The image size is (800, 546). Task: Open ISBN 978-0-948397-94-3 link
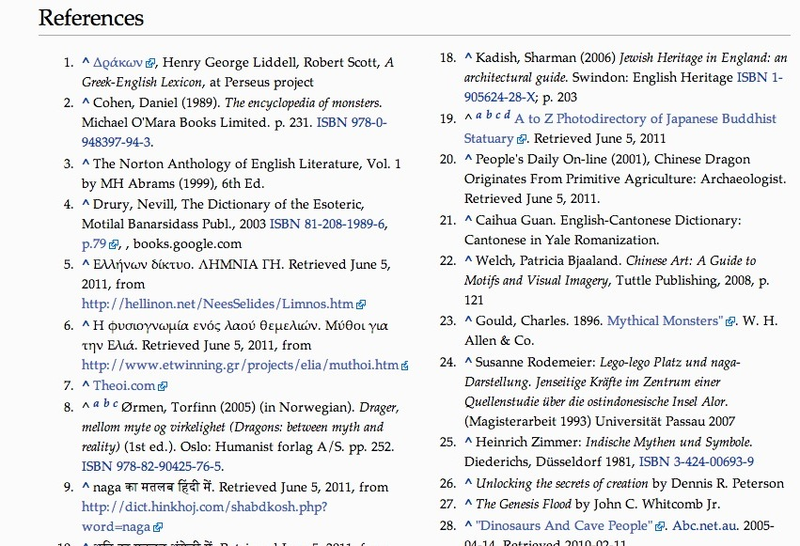(234, 132)
